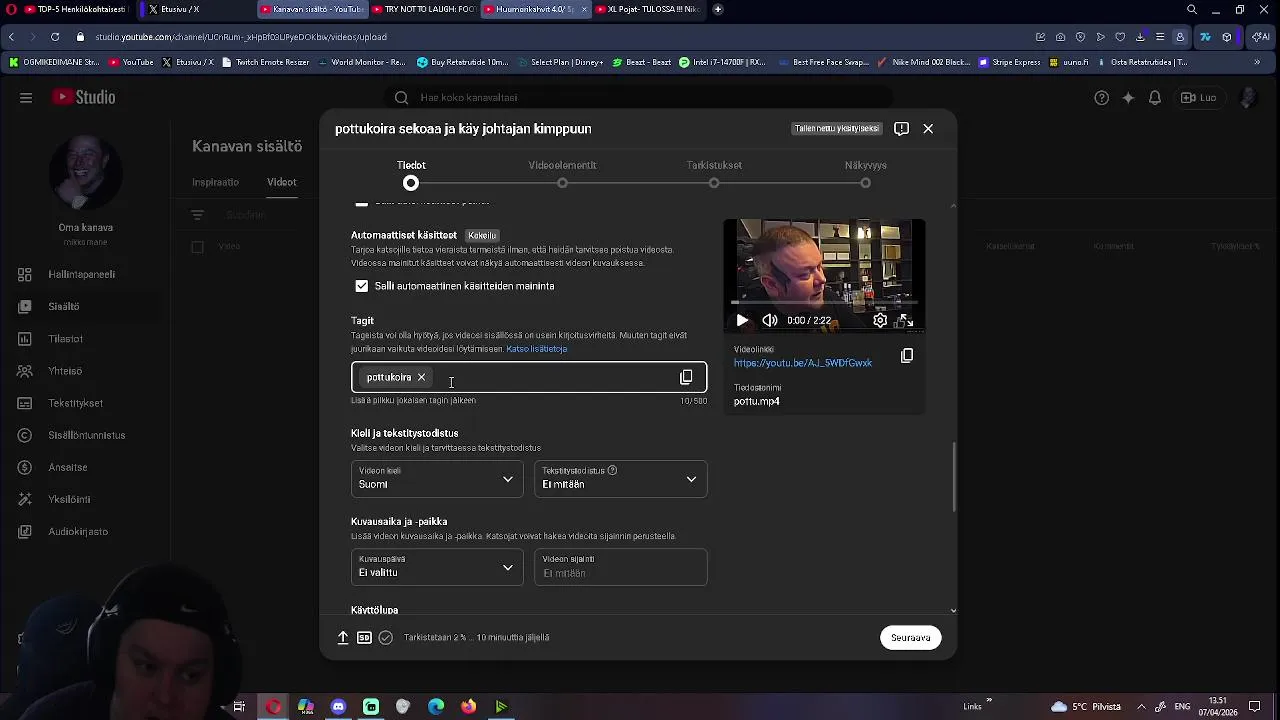Show hidden system tray icons
The width and height of the screenshot is (1280, 720).
pos(1141,707)
